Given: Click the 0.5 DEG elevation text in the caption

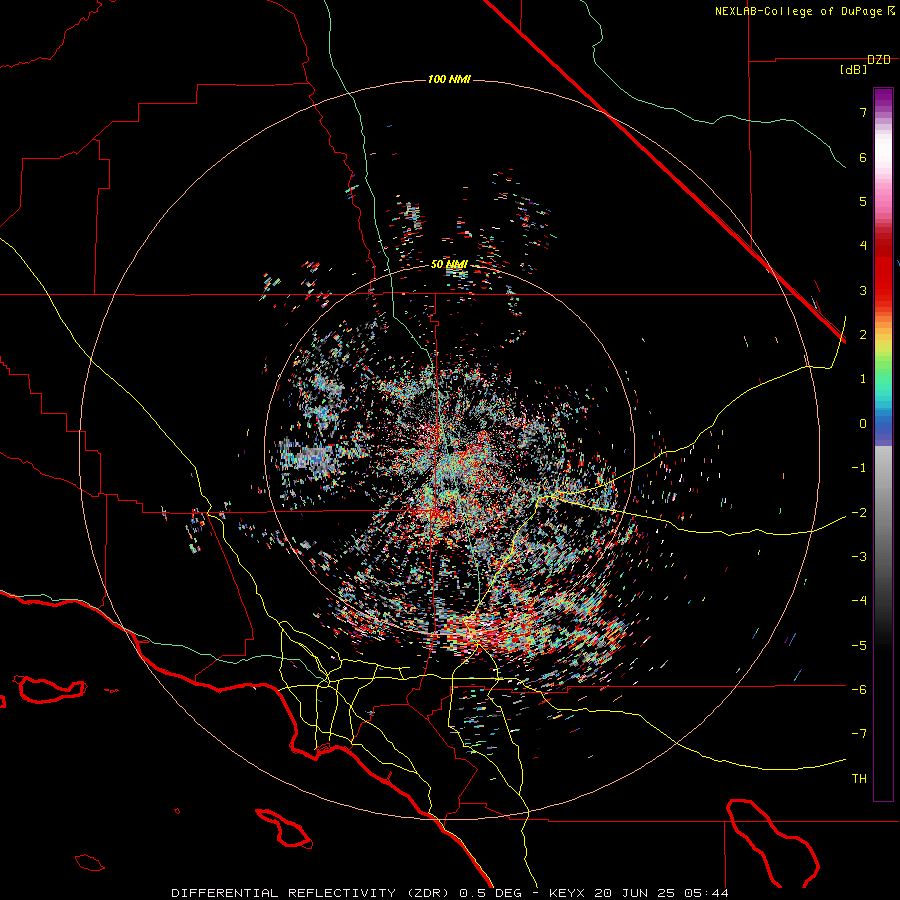Looking at the screenshot, I should pos(490,893).
